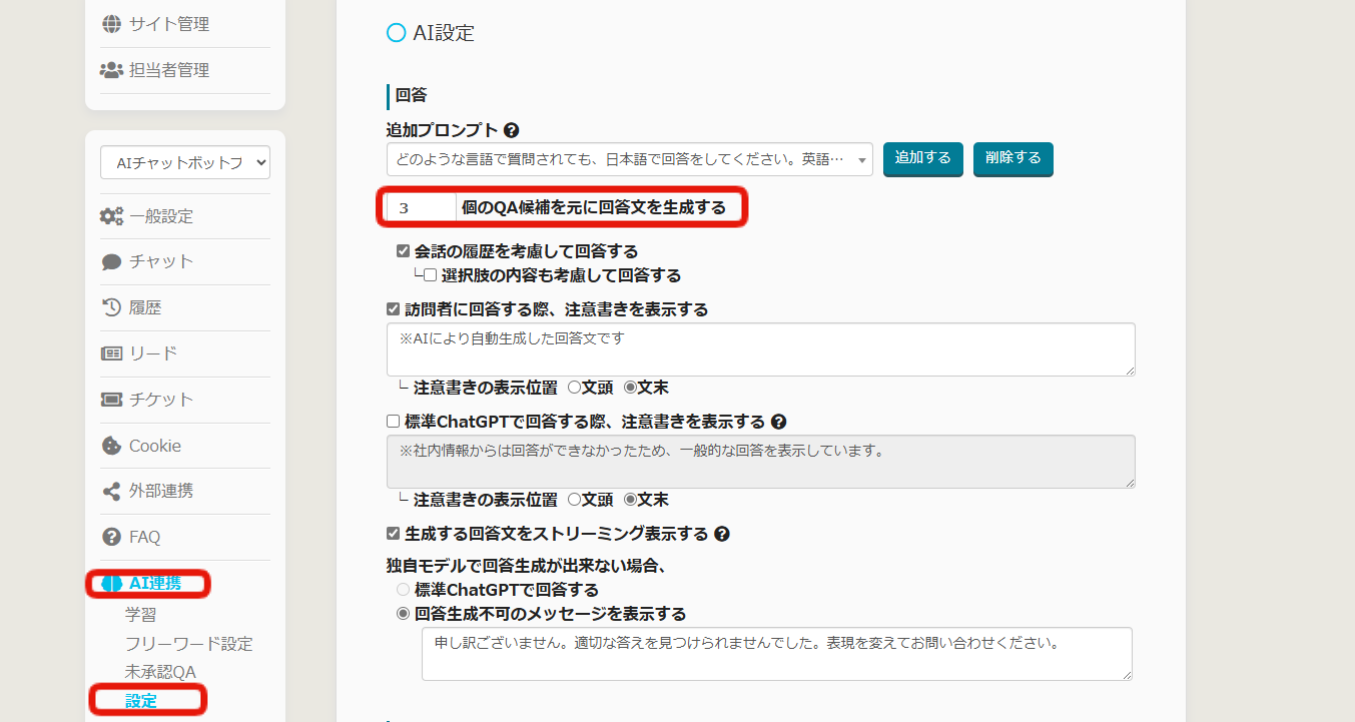Click help icon next to 追加プロンプト
The image size is (1355, 722).
click(511, 130)
